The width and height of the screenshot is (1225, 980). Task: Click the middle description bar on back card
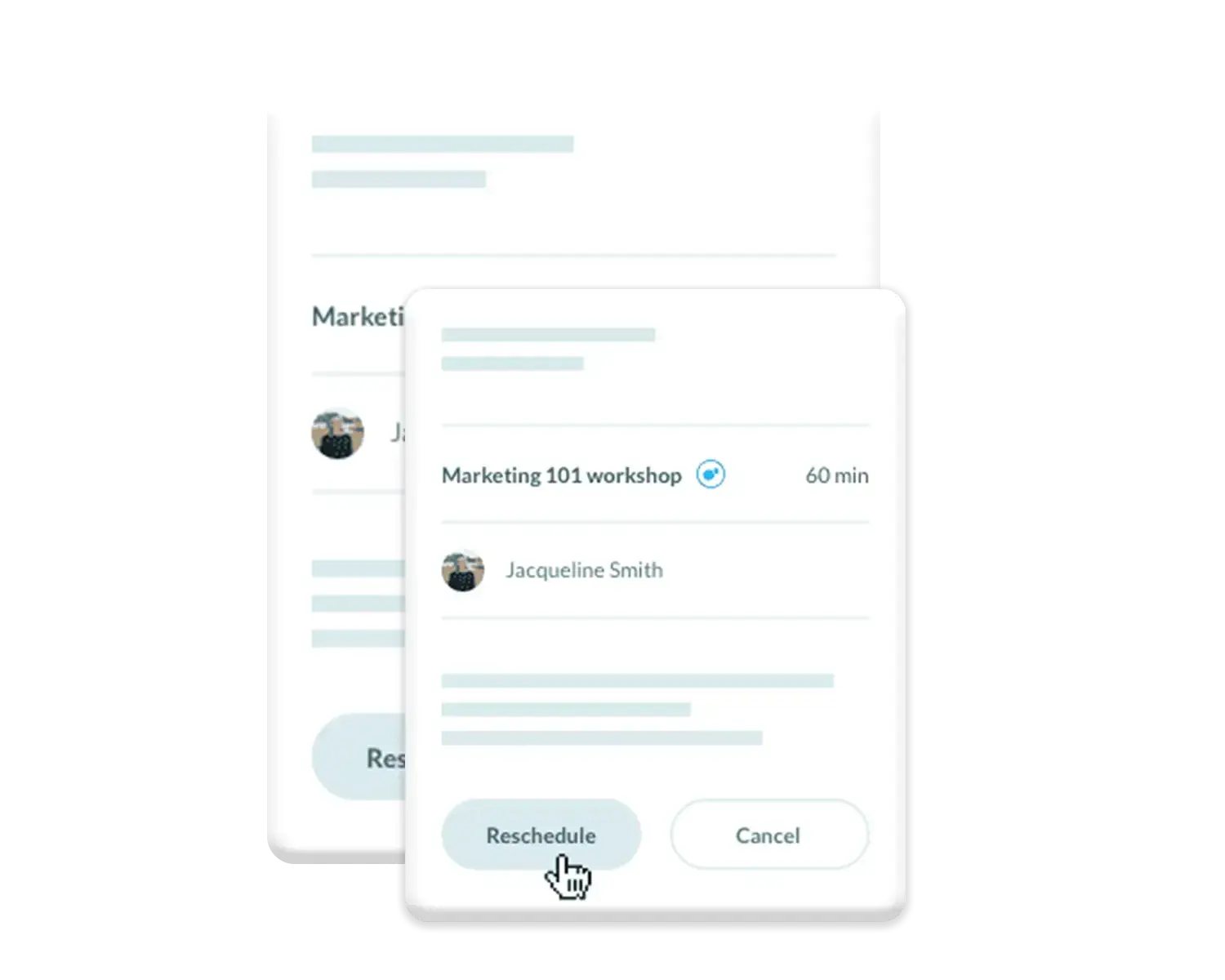(x=358, y=604)
